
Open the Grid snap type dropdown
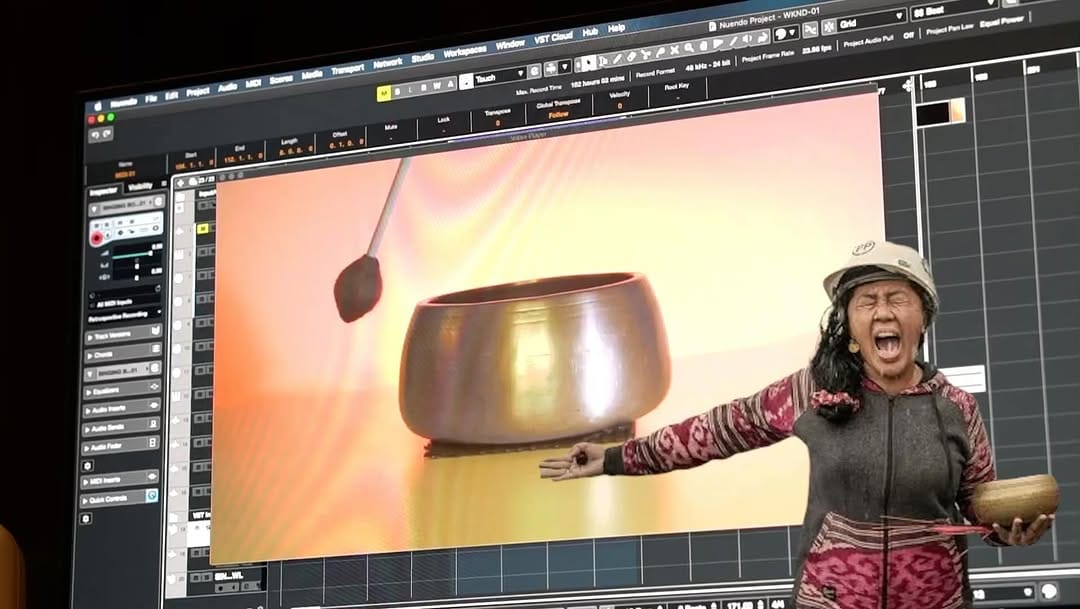tap(871, 20)
